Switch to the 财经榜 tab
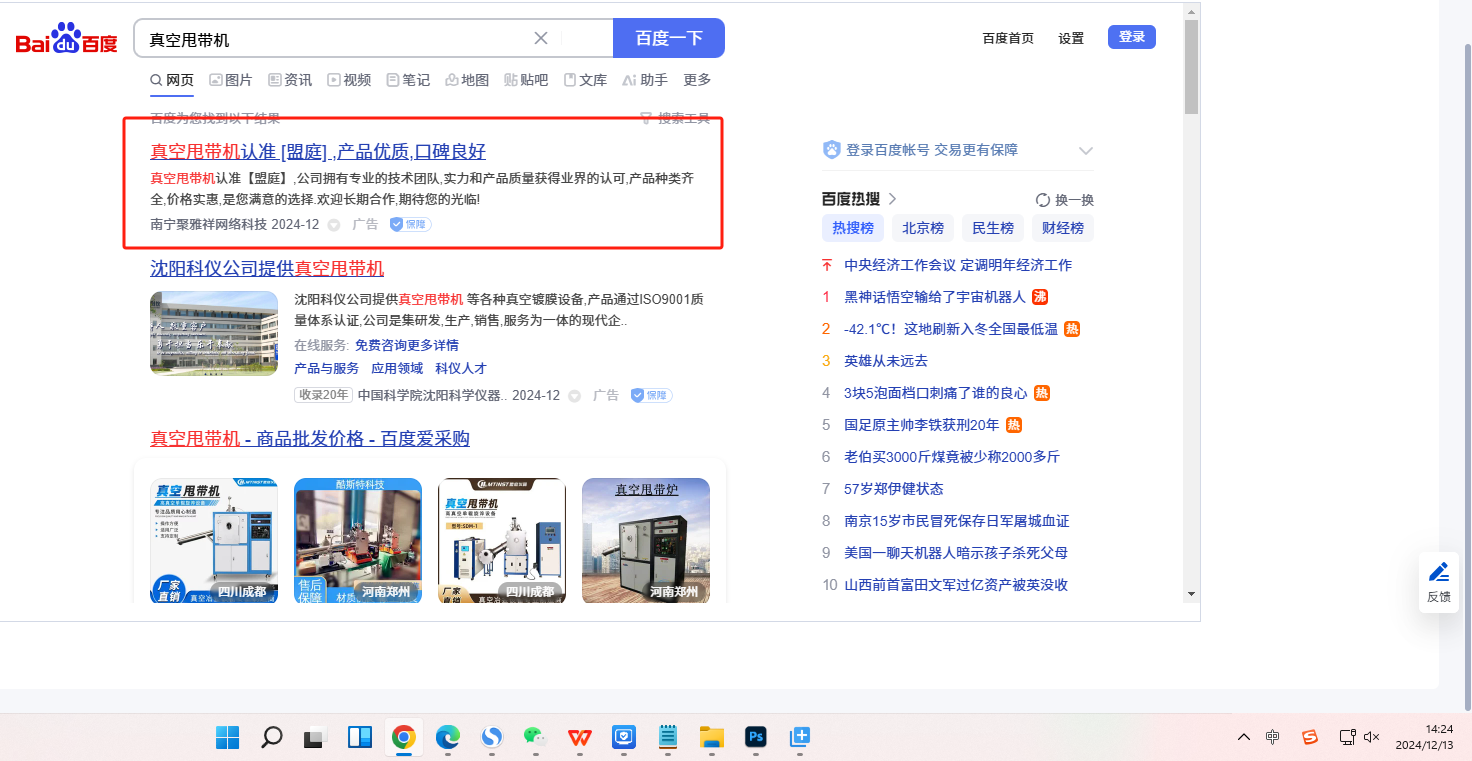The height and width of the screenshot is (761, 1472). point(1063,228)
